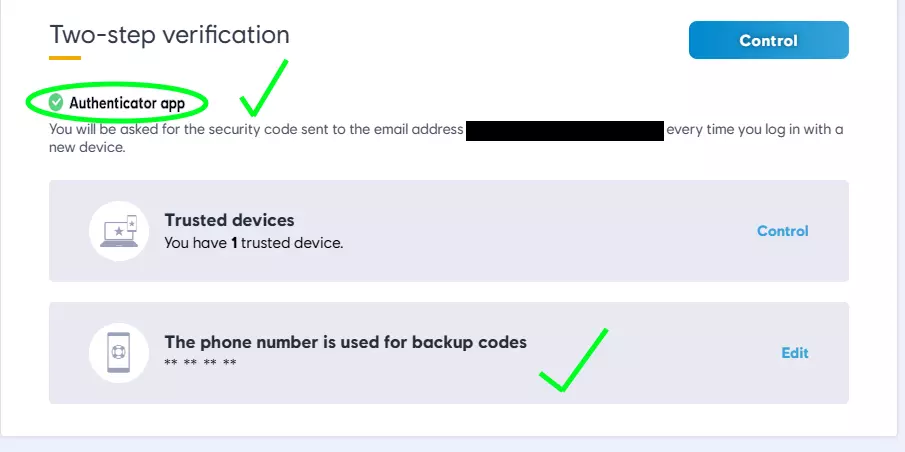Click the masked phone number asterisks

tap(200, 362)
